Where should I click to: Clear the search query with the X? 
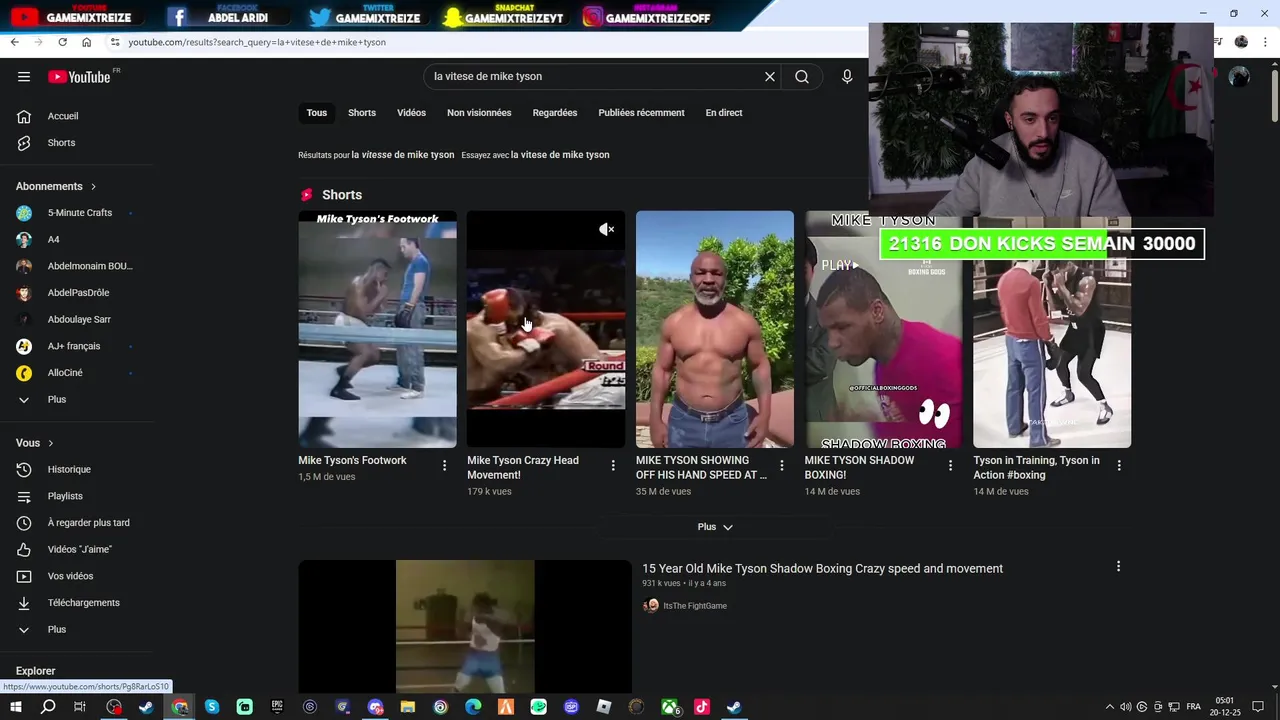[770, 77]
